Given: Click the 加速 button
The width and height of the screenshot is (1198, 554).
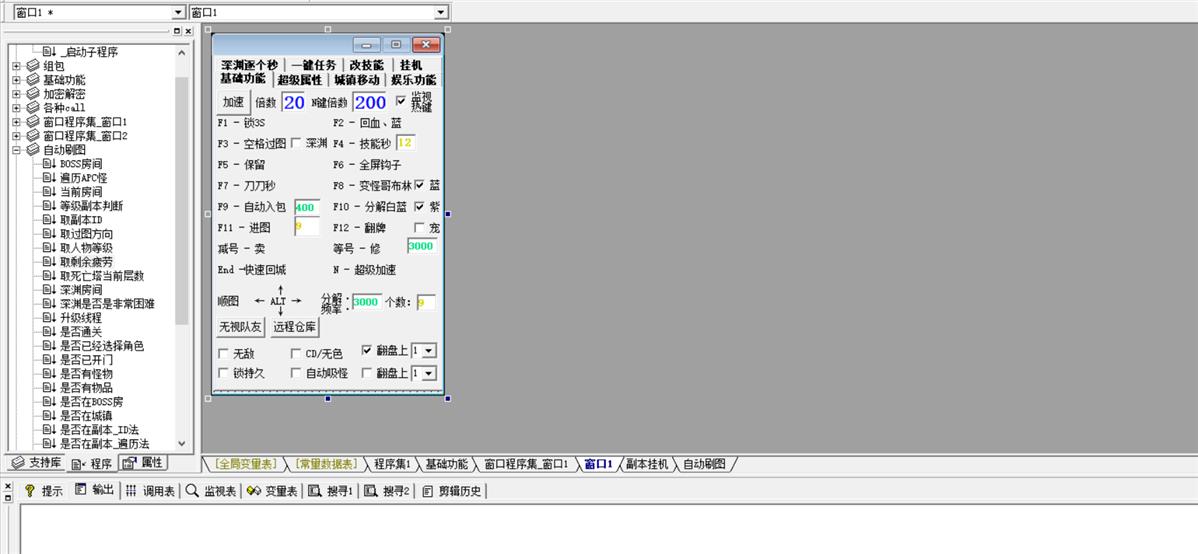Looking at the screenshot, I should [x=234, y=102].
